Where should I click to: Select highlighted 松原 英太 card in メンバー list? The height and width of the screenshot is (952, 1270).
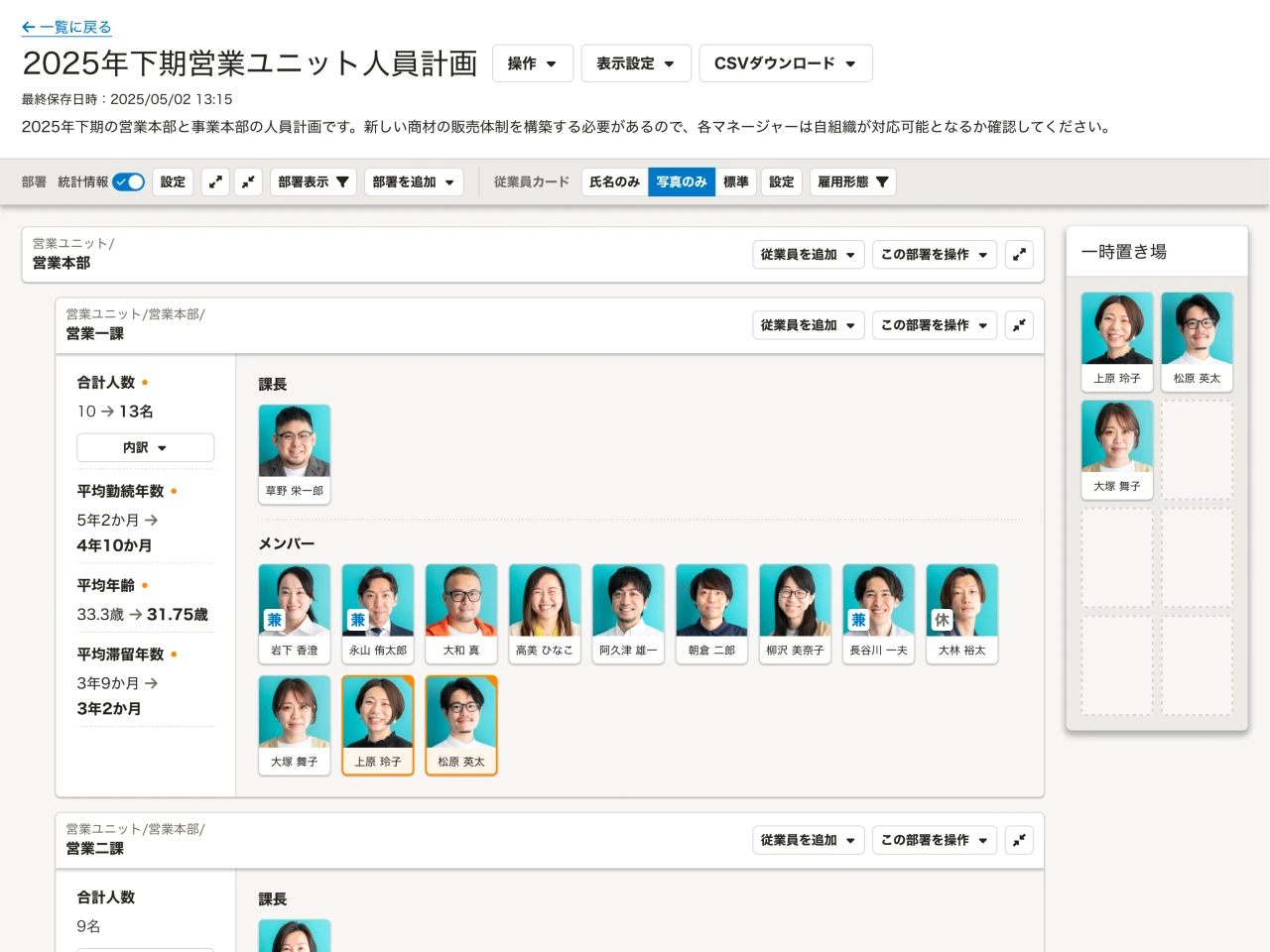point(461,725)
